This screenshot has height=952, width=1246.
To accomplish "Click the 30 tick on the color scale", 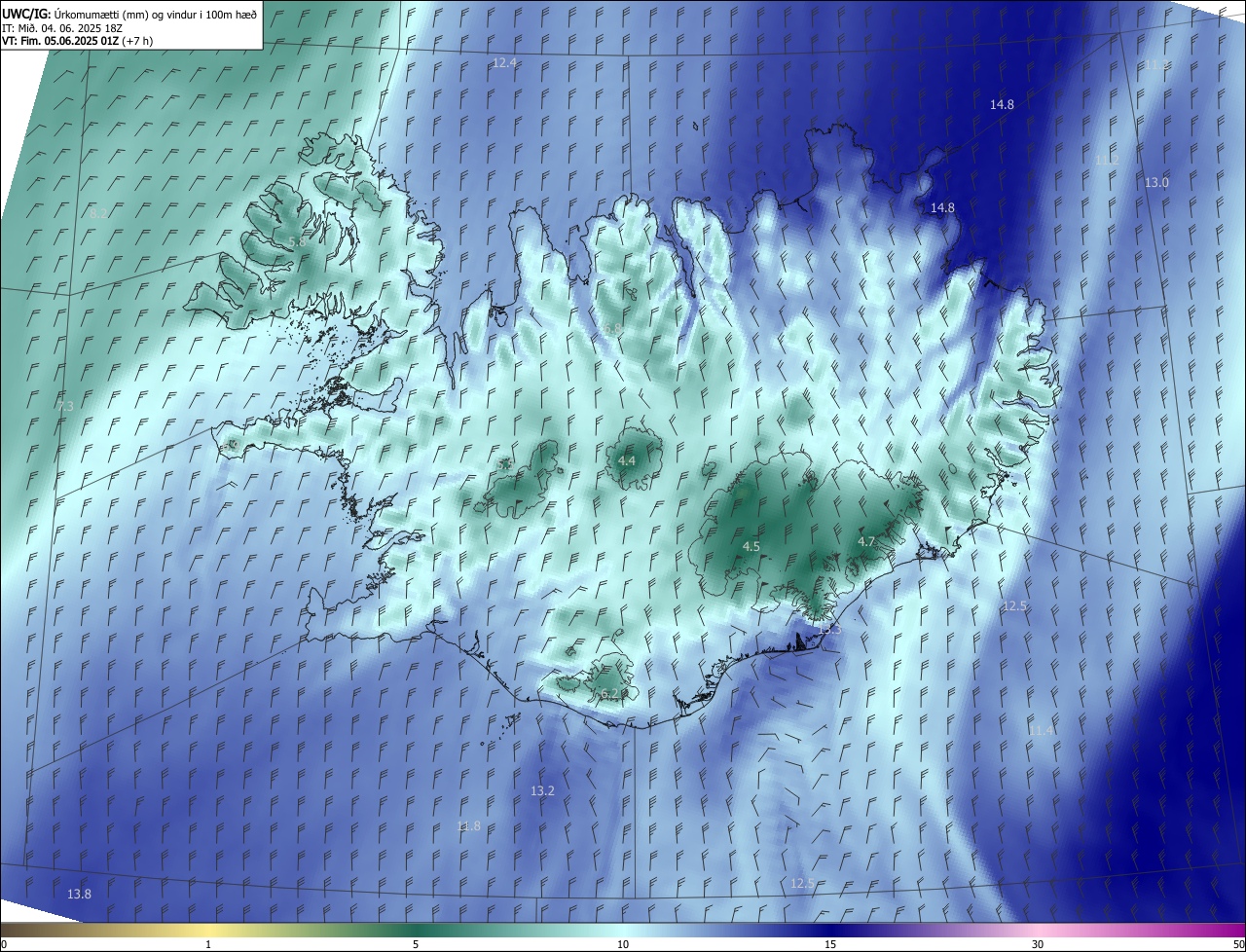I will coord(1038,944).
